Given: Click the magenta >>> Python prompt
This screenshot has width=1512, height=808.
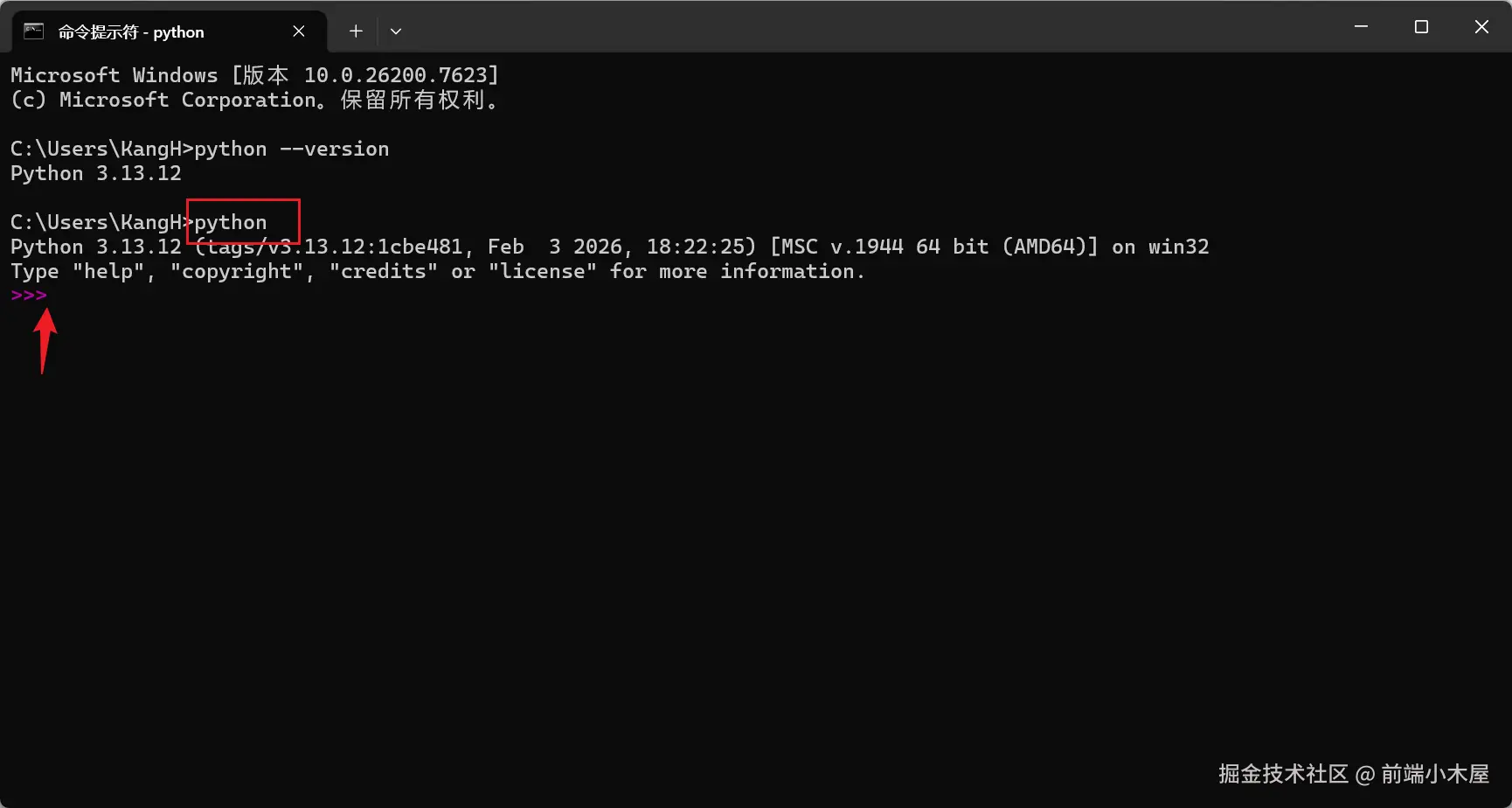Looking at the screenshot, I should [x=29, y=296].
